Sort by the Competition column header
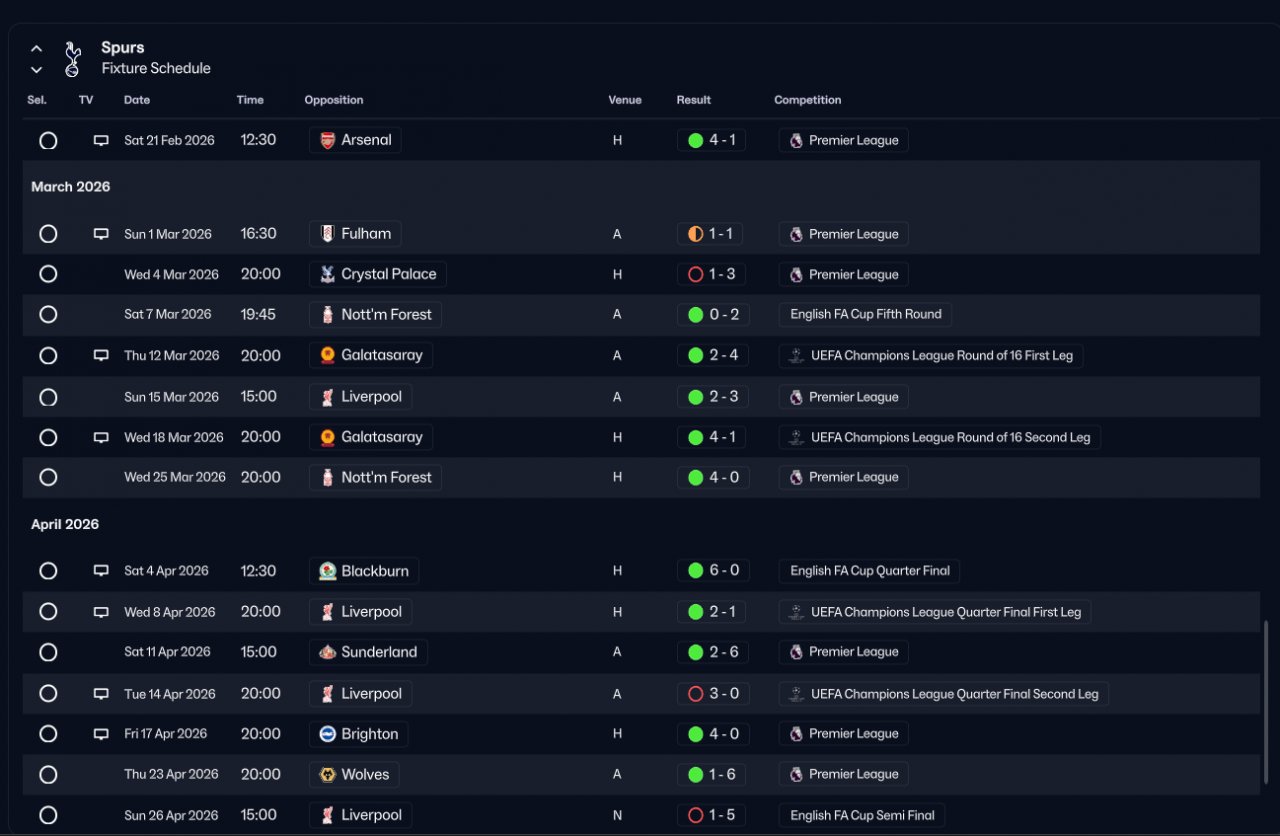This screenshot has width=1280, height=836. [807, 100]
